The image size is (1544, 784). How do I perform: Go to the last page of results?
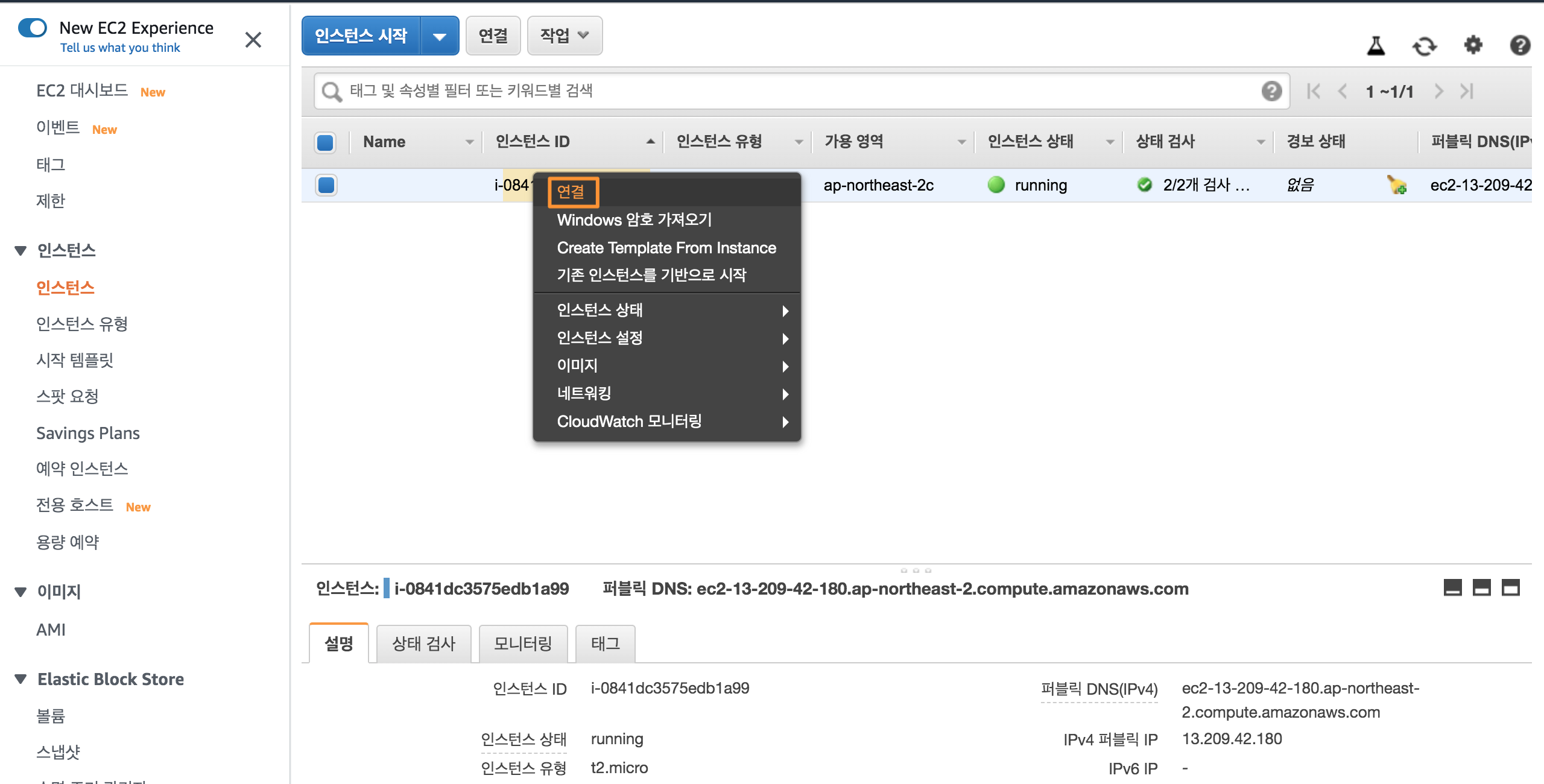pos(1467,92)
